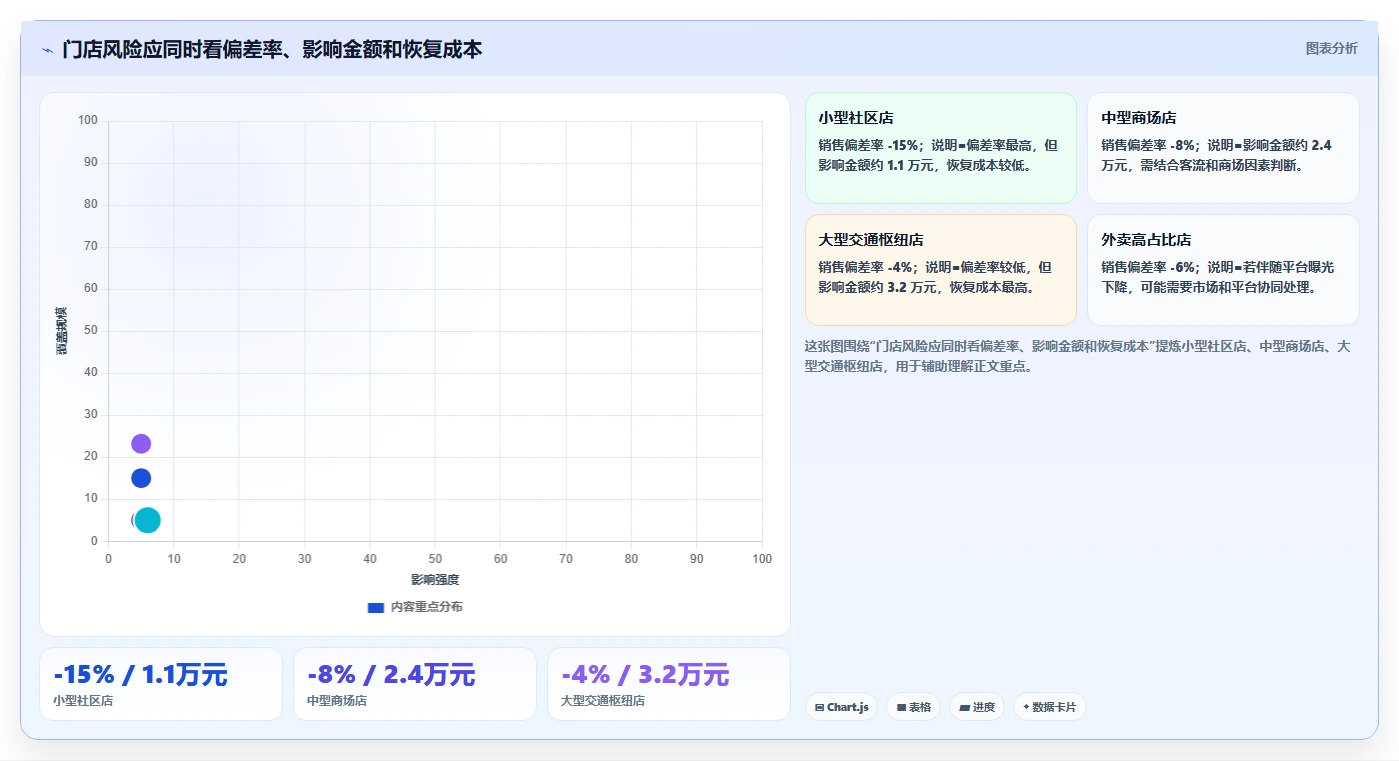Select the 表格 tag
Image resolution: width=1399 pixels, height=761 pixels.
tap(913, 707)
